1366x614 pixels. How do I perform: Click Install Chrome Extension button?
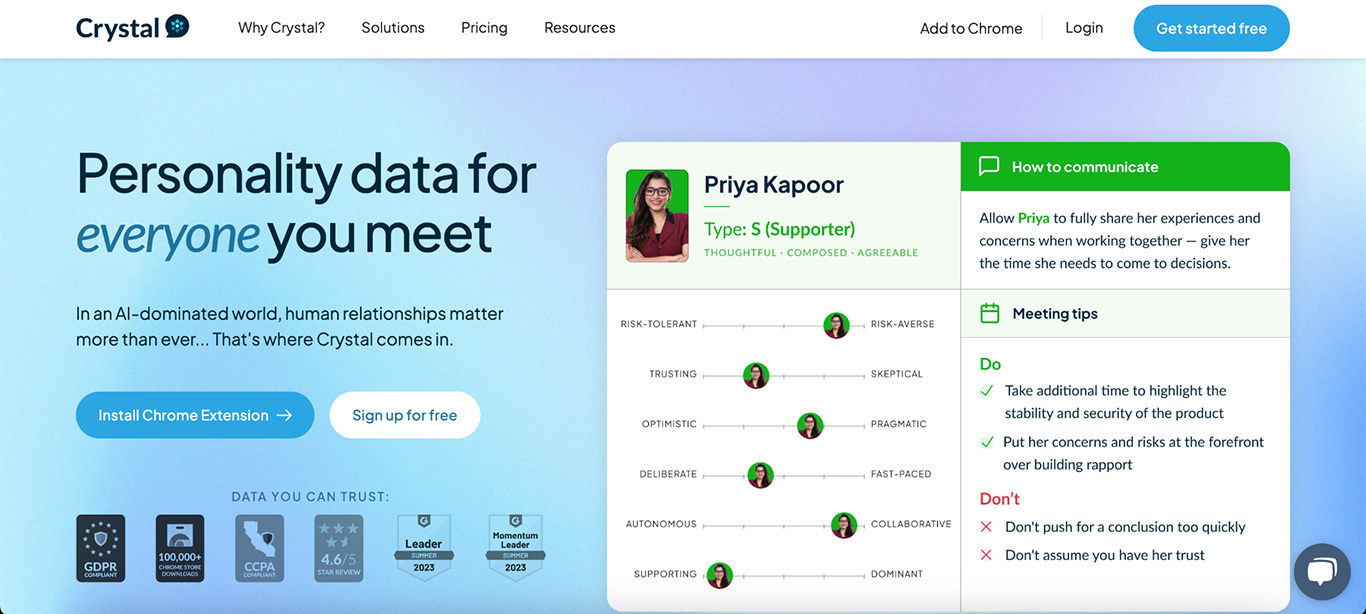[x=195, y=415]
